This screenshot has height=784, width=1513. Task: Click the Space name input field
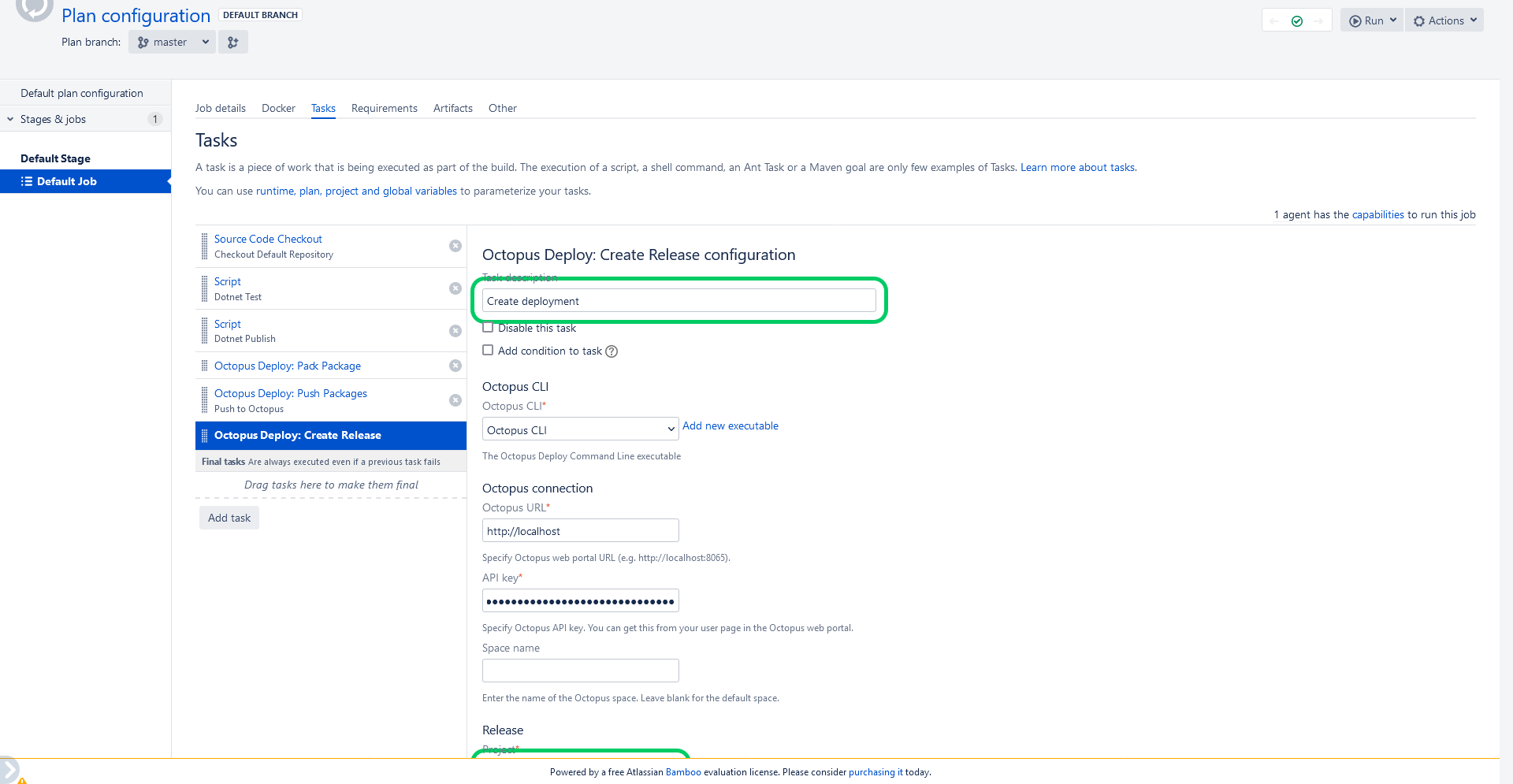click(x=580, y=671)
